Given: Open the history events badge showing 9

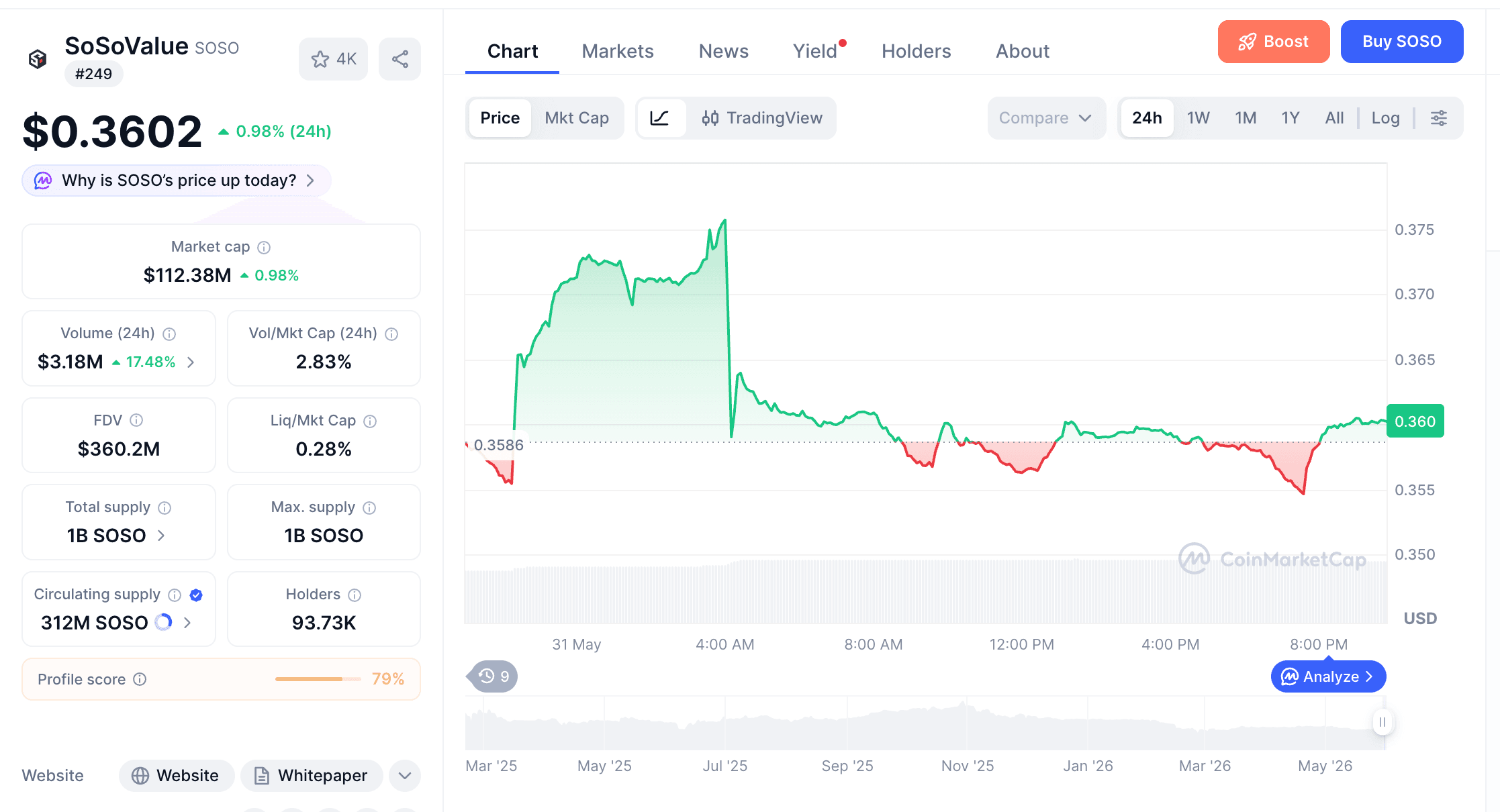Looking at the screenshot, I should (x=494, y=676).
